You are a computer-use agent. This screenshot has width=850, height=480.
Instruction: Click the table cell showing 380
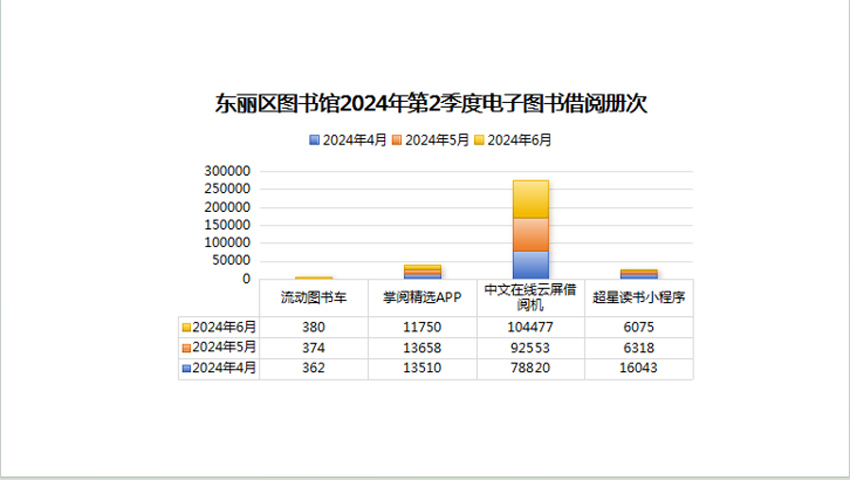tap(313, 327)
